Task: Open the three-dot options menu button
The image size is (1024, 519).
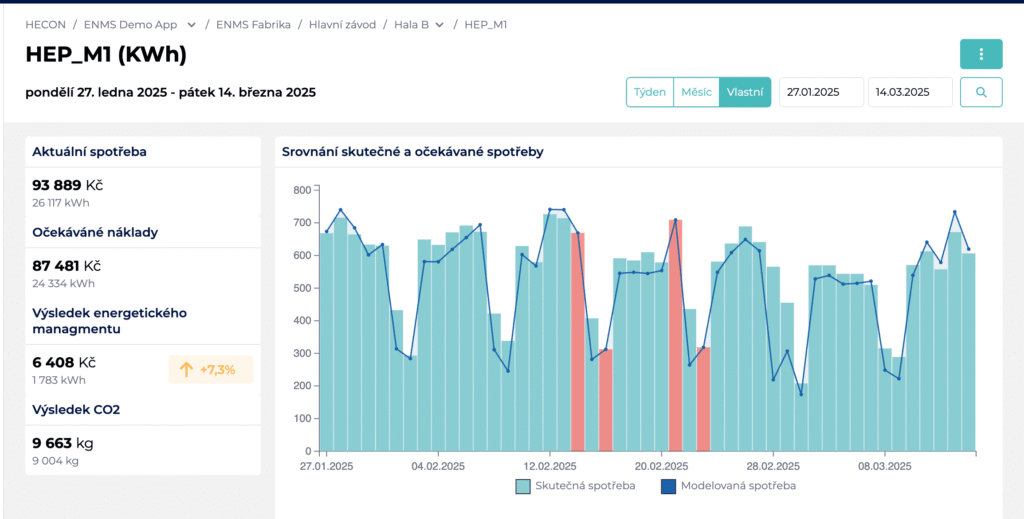Action: (x=981, y=54)
